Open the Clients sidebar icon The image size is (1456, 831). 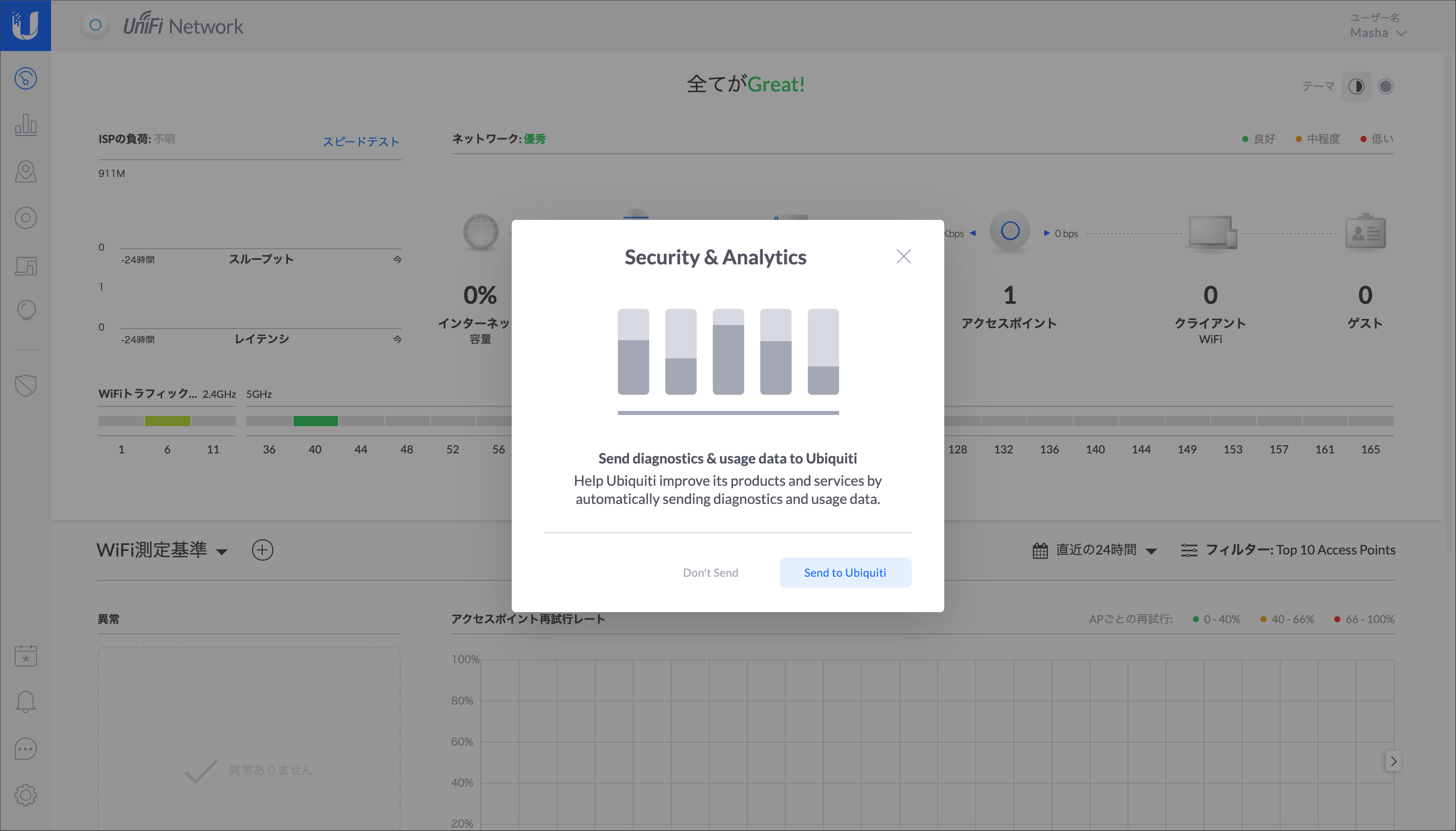pyautogui.click(x=26, y=265)
